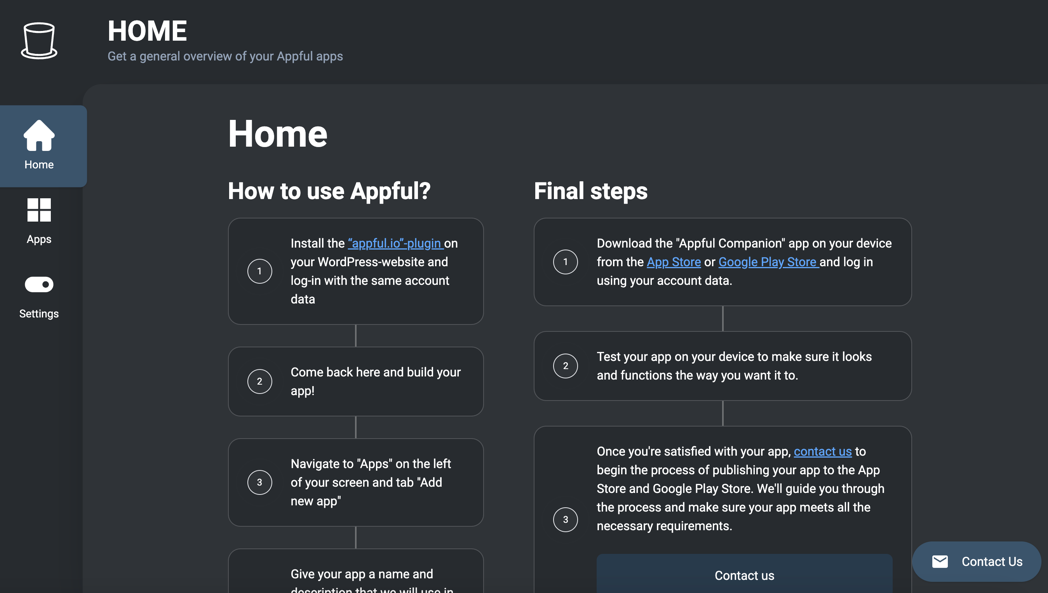Go to the Settings label in sidebar
This screenshot has height=593, width=1048.
tap(39, 314)
